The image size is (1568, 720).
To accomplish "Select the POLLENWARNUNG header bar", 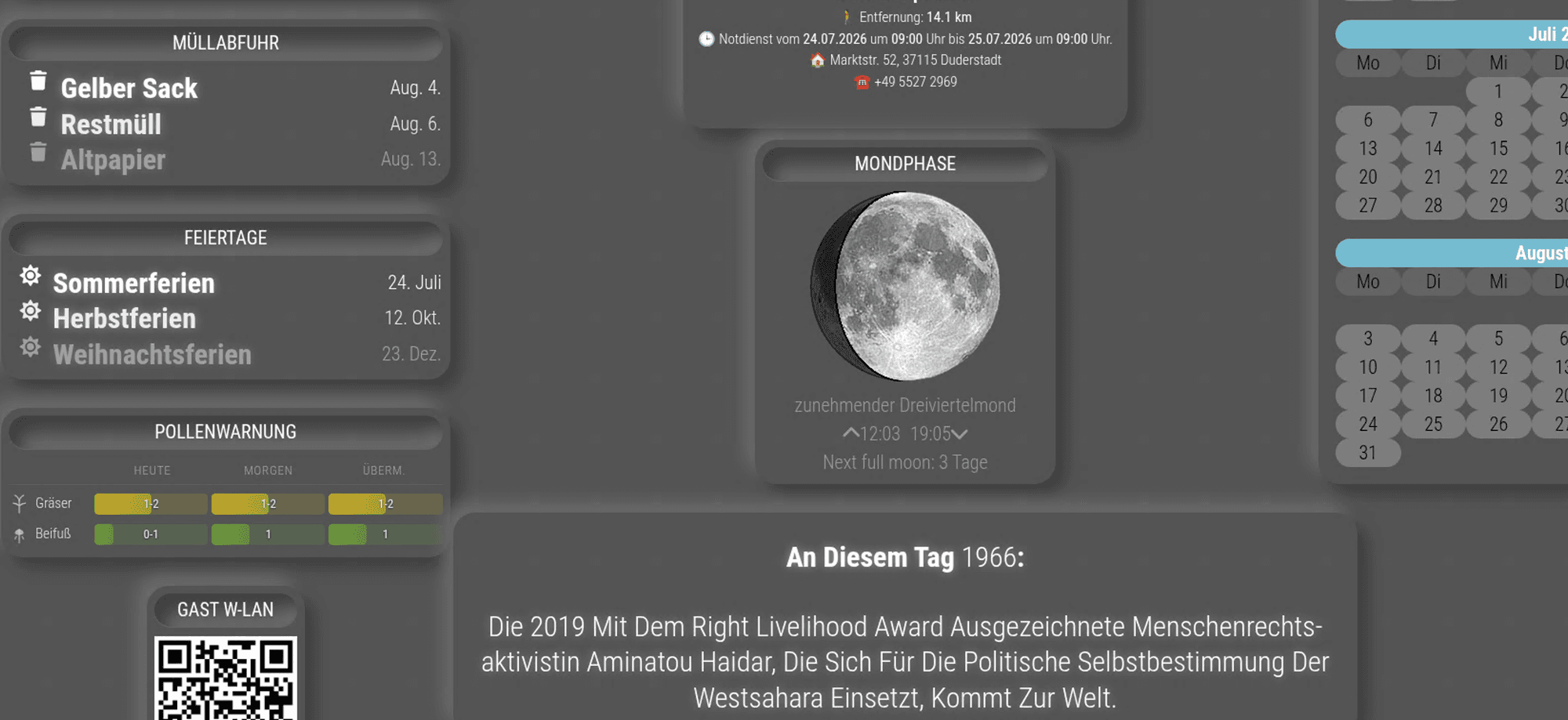I will [x=226, y=432].
